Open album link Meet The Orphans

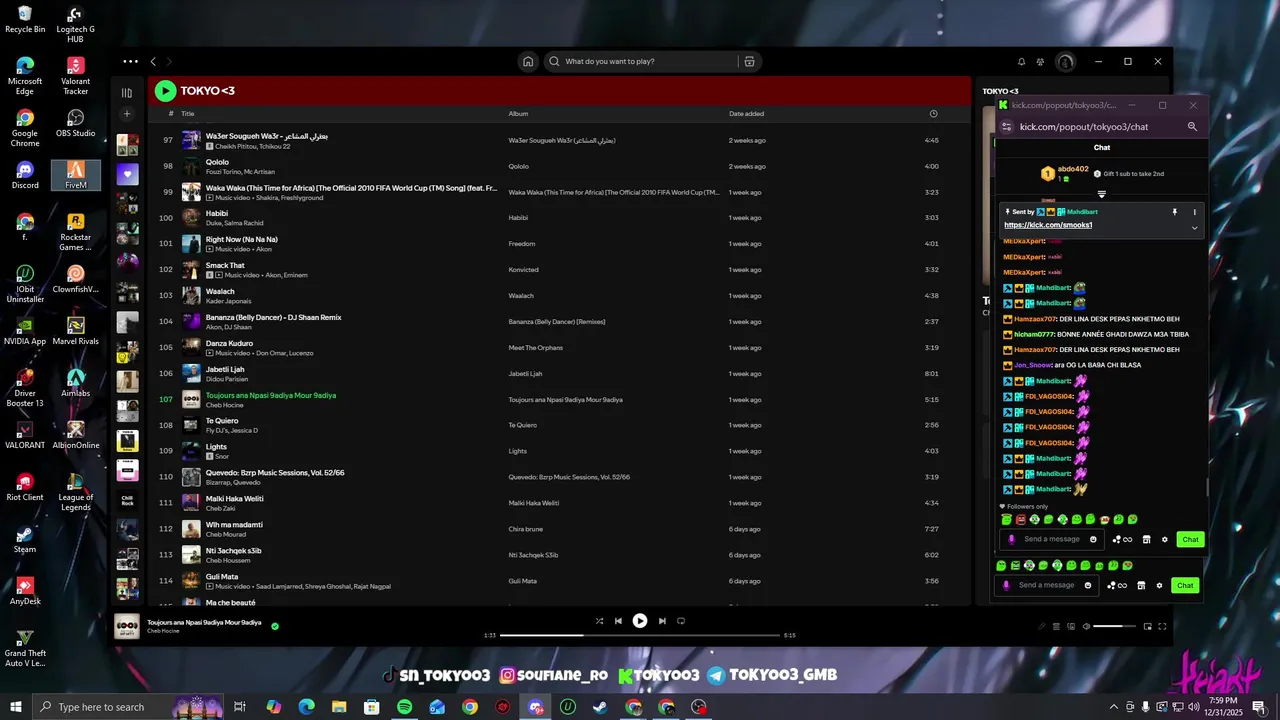[x=535, y=348]
